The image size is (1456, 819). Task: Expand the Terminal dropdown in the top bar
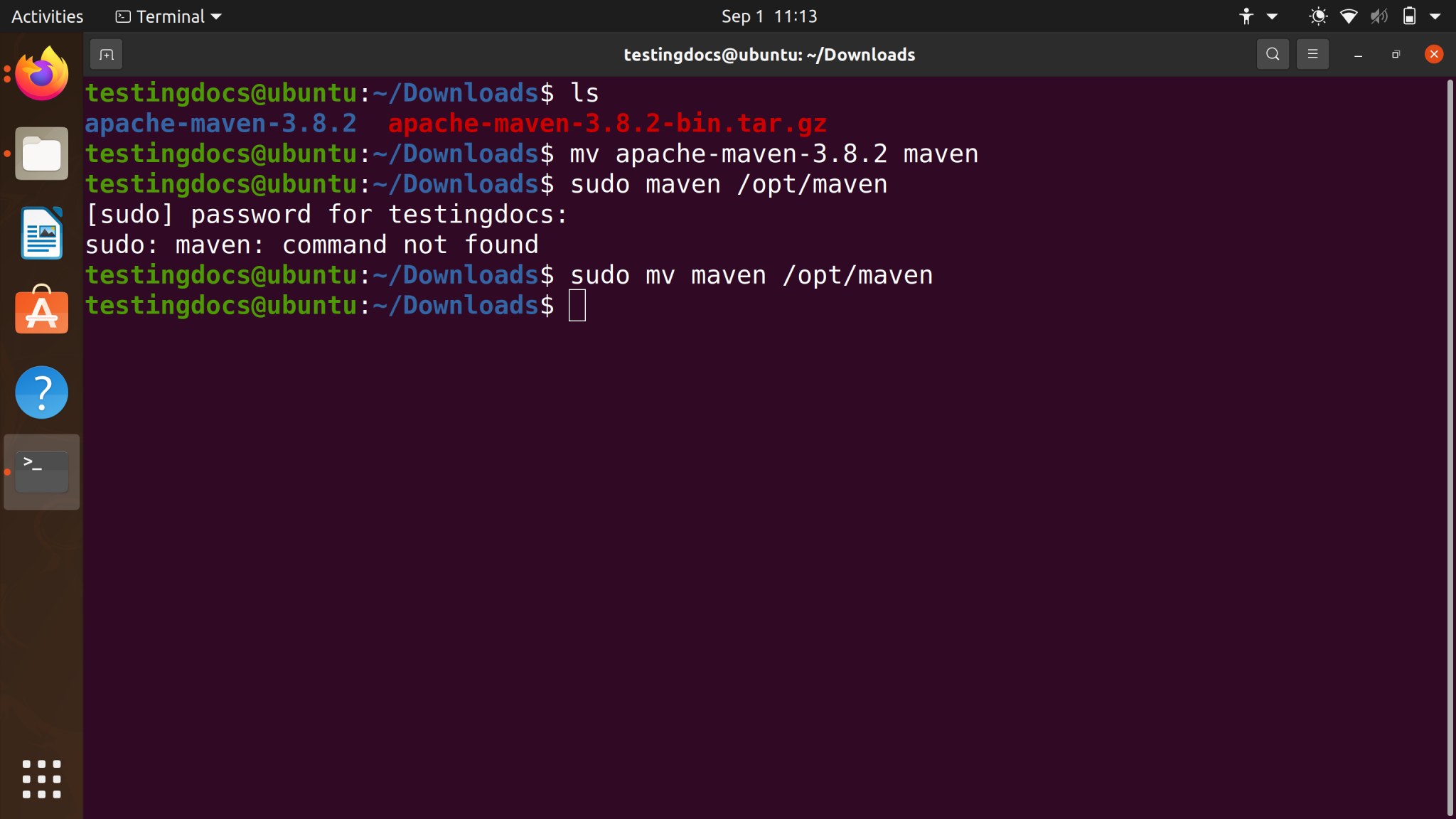215,16
